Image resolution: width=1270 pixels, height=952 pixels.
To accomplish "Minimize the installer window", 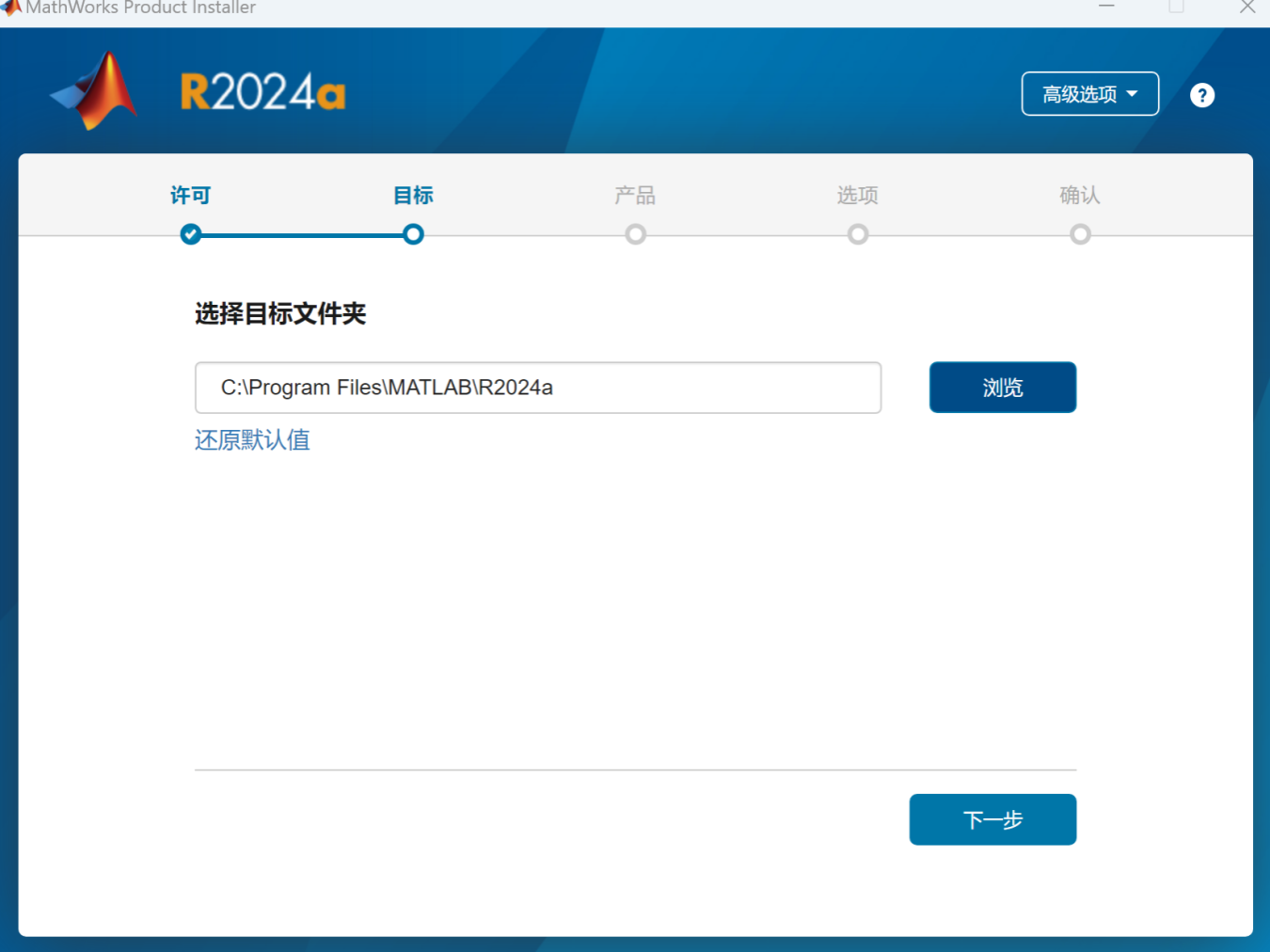I will pos(1106,8).
